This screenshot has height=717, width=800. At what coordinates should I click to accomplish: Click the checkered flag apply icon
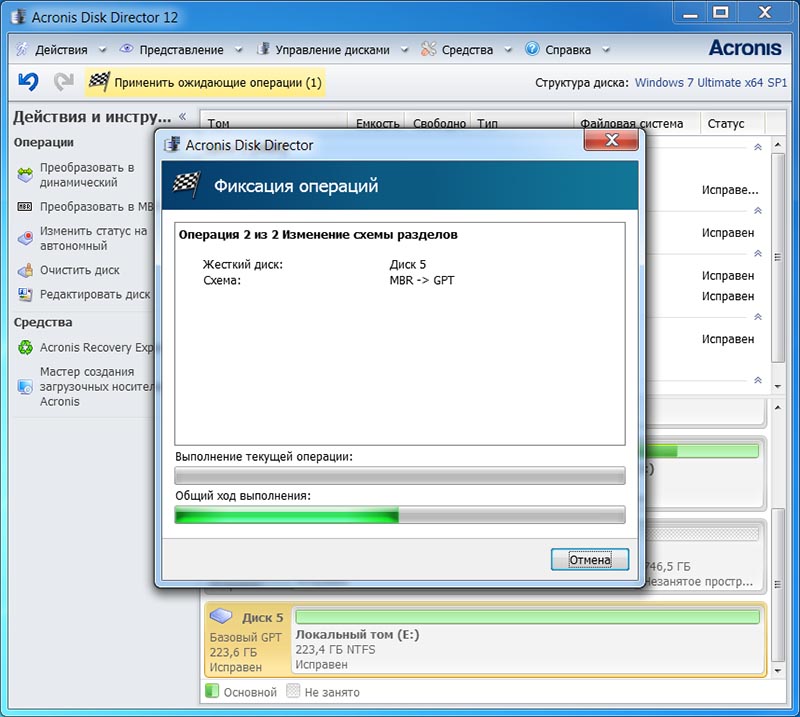[x=99, y=82]
